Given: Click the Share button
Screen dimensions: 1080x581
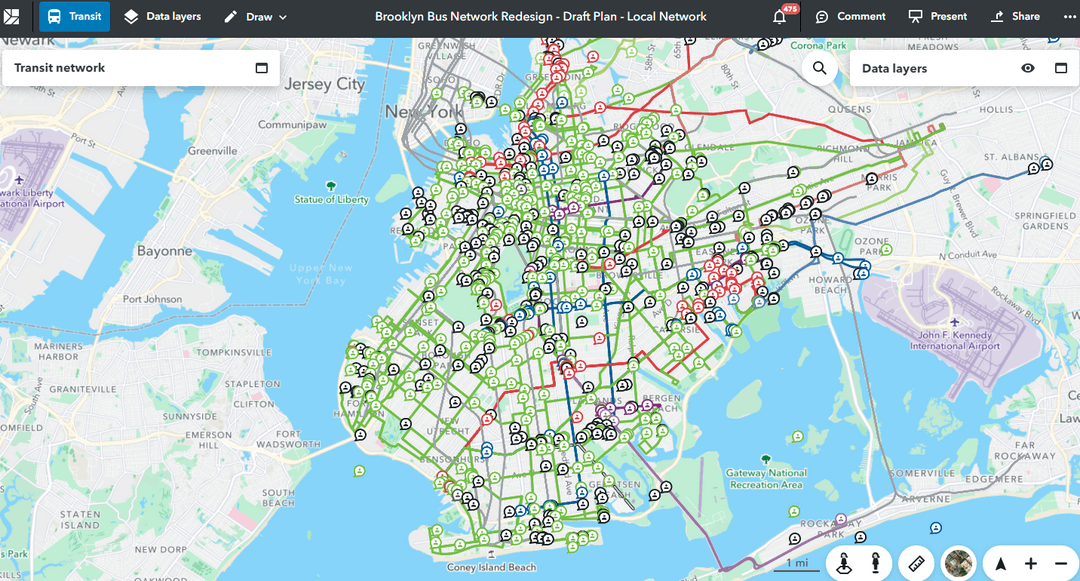Looking at the screenshot, I should click(1015, 17).
